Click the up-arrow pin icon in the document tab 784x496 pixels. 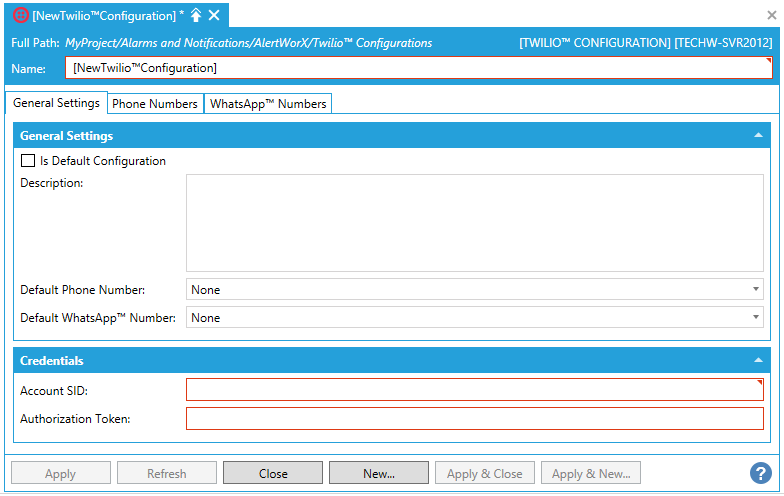point(196,15)
